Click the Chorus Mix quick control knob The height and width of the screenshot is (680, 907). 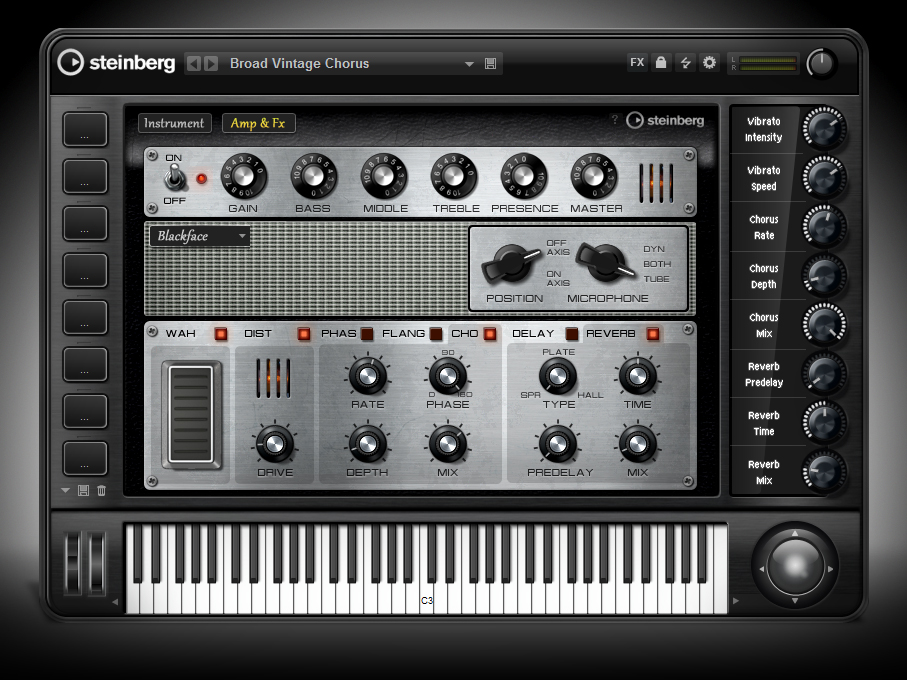point(824,325)
